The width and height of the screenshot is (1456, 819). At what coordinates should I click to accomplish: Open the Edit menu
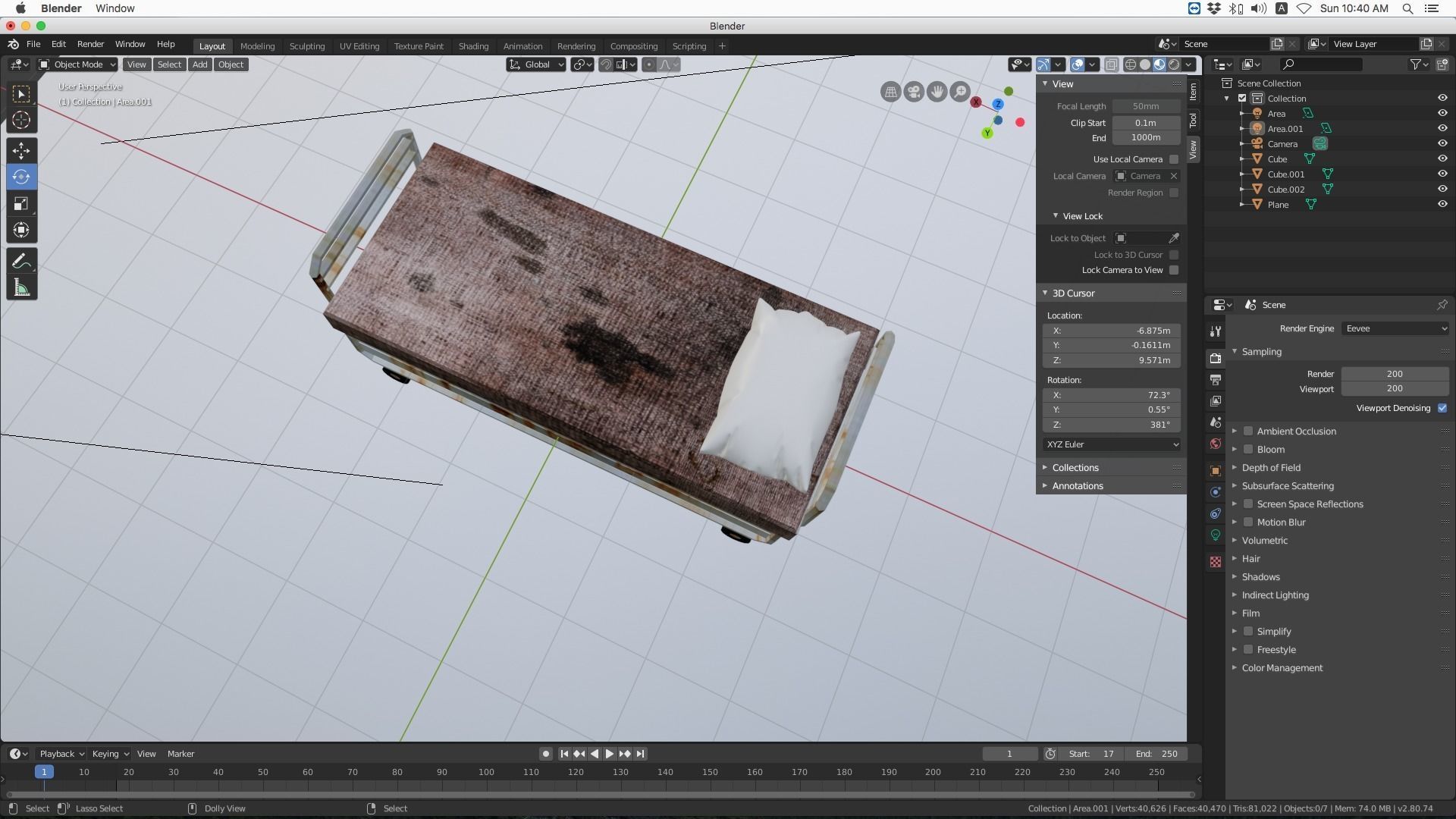click(x=58, y=44)
